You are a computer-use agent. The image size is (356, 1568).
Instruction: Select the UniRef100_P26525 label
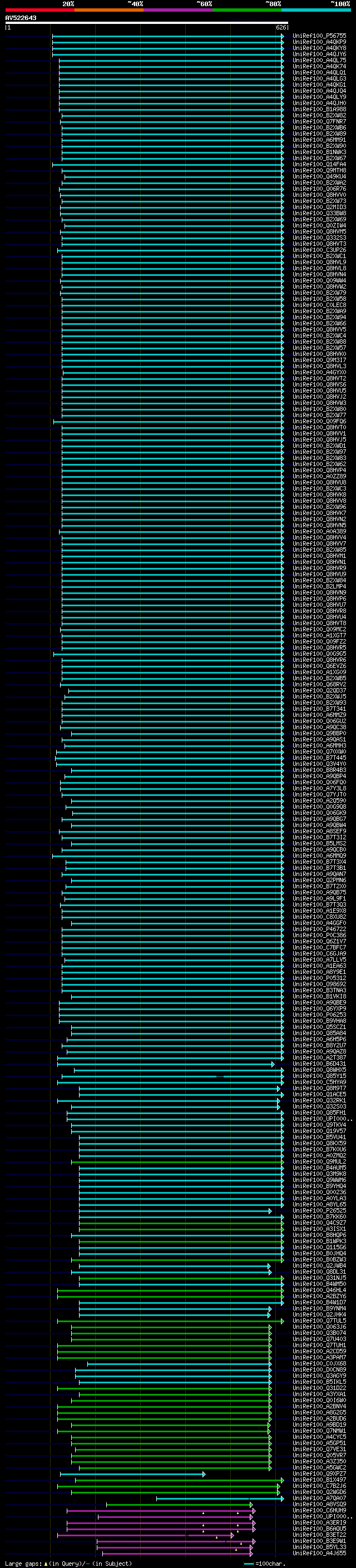click(319, 1211)
